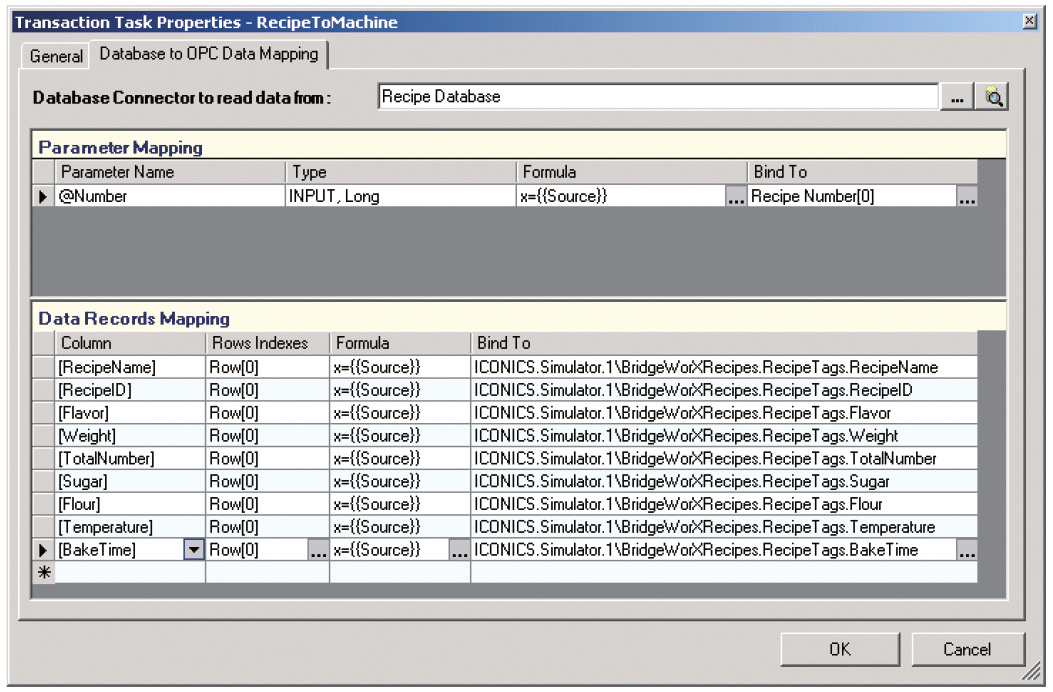Click the Column header in Data Records
The height and width of the screenshot is (692, 1053).
[x=130, y=343]
